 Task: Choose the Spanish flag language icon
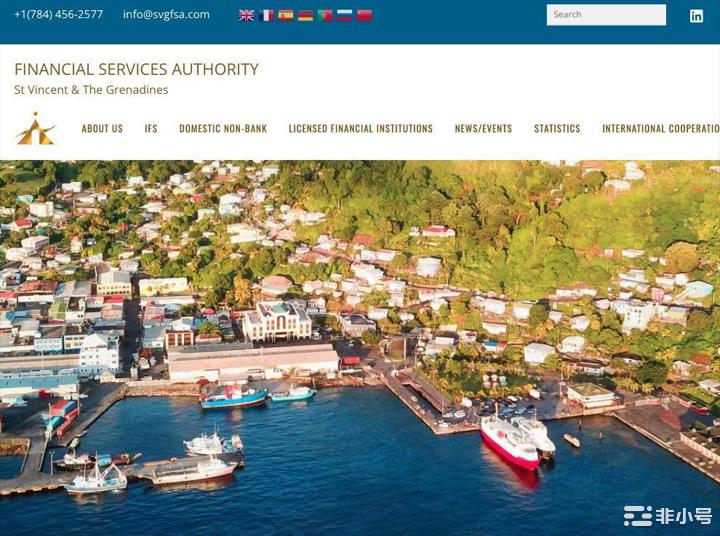(x=286, y=16)
